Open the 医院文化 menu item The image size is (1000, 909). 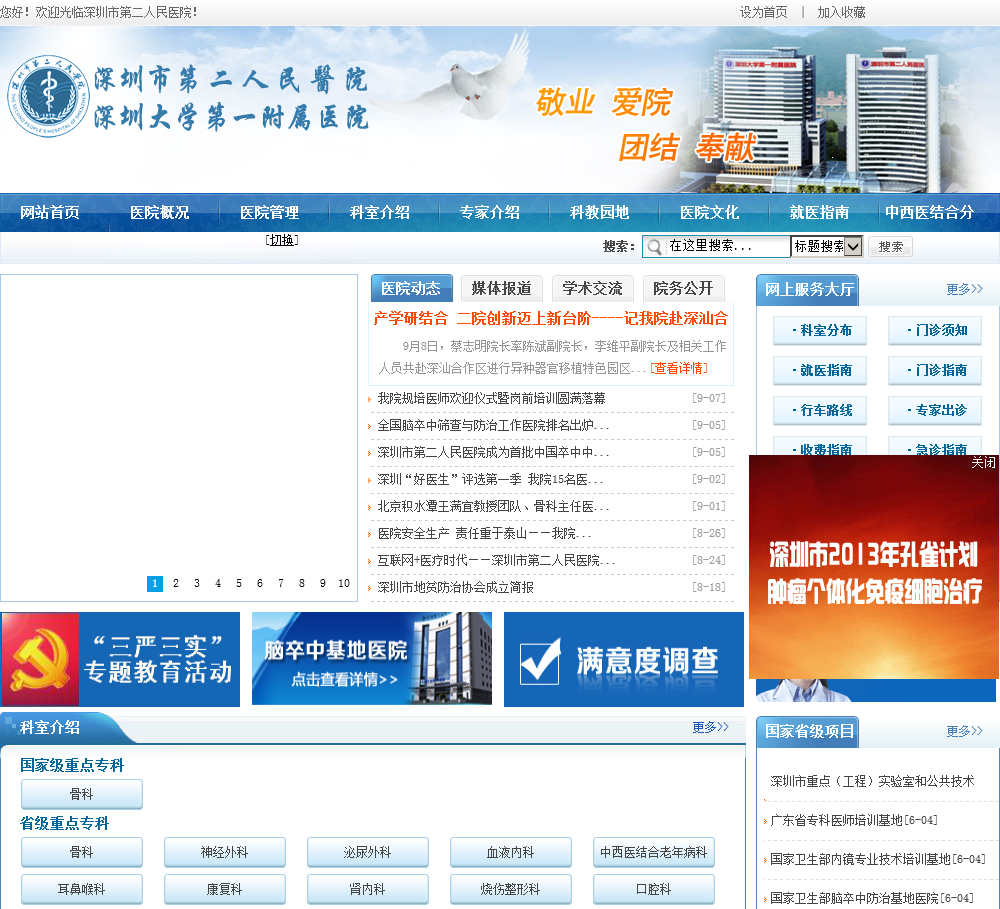point(709,212)
